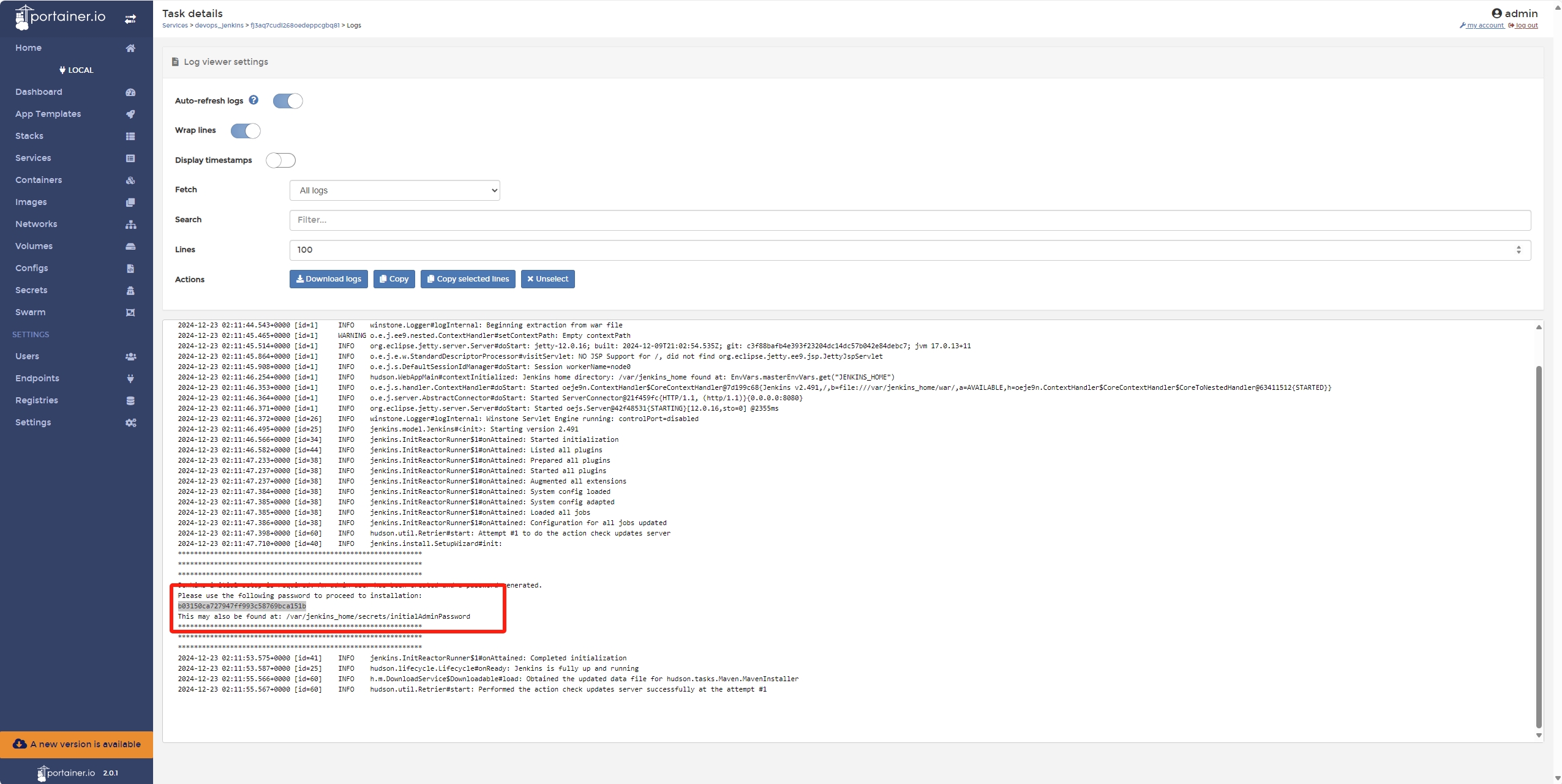The width and height of the screenshot is (1562, 784).
Task: Open the Swarm section
Action: [31, 312]
